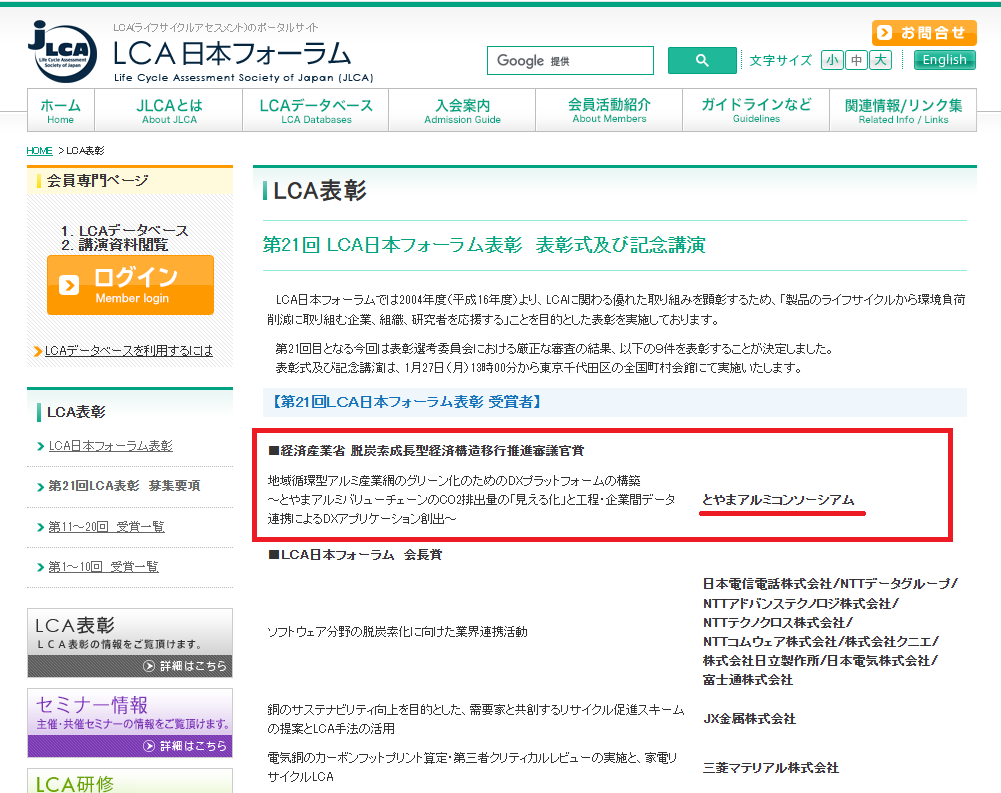Click the 第21回 LCA日本フォーラム表彰 表彰式 heading
This screenshot has width=1001, height=793.
484,245
